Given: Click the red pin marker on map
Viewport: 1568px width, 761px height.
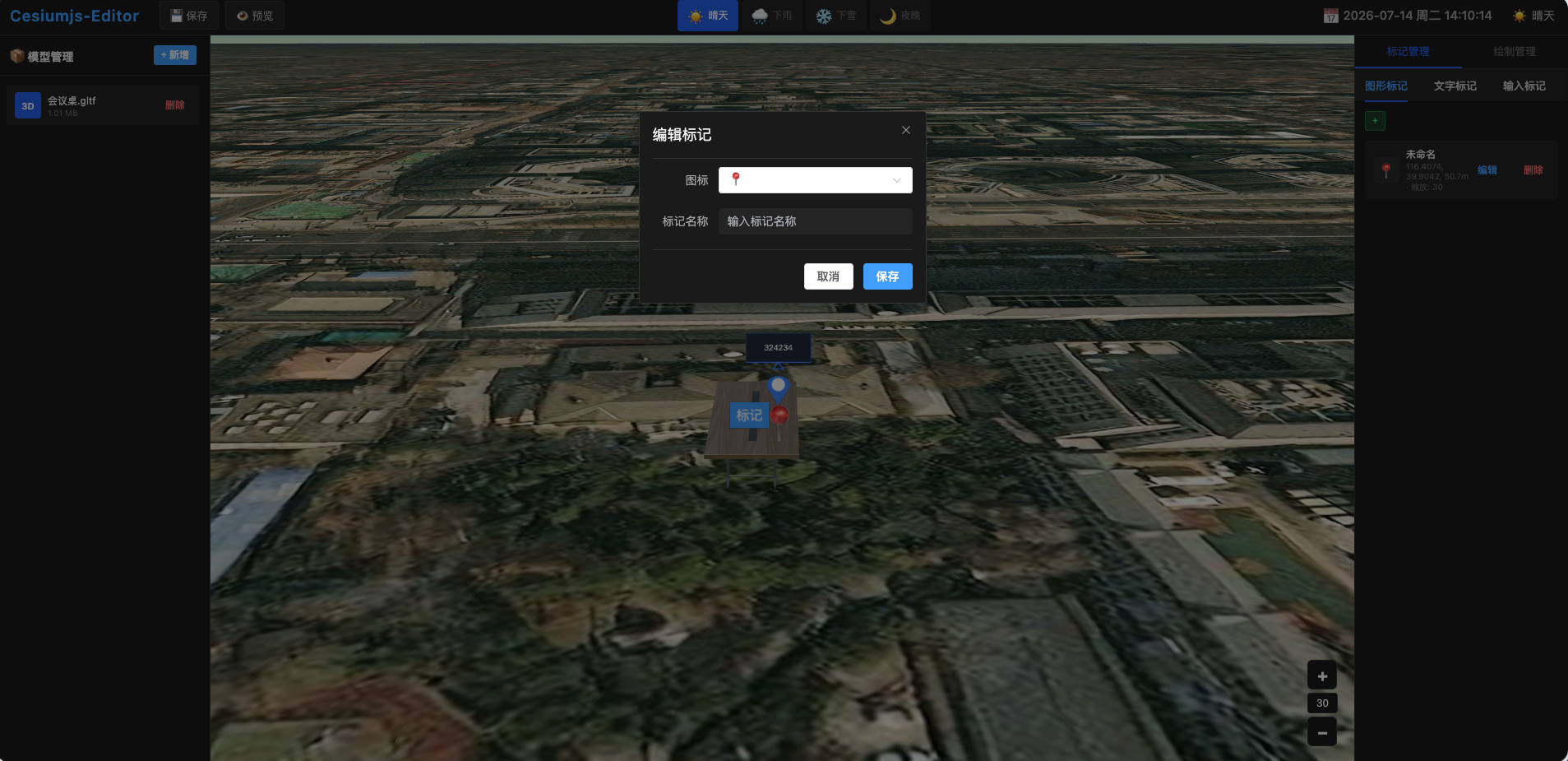Looking at the screenshot, I should pos(779,415).
